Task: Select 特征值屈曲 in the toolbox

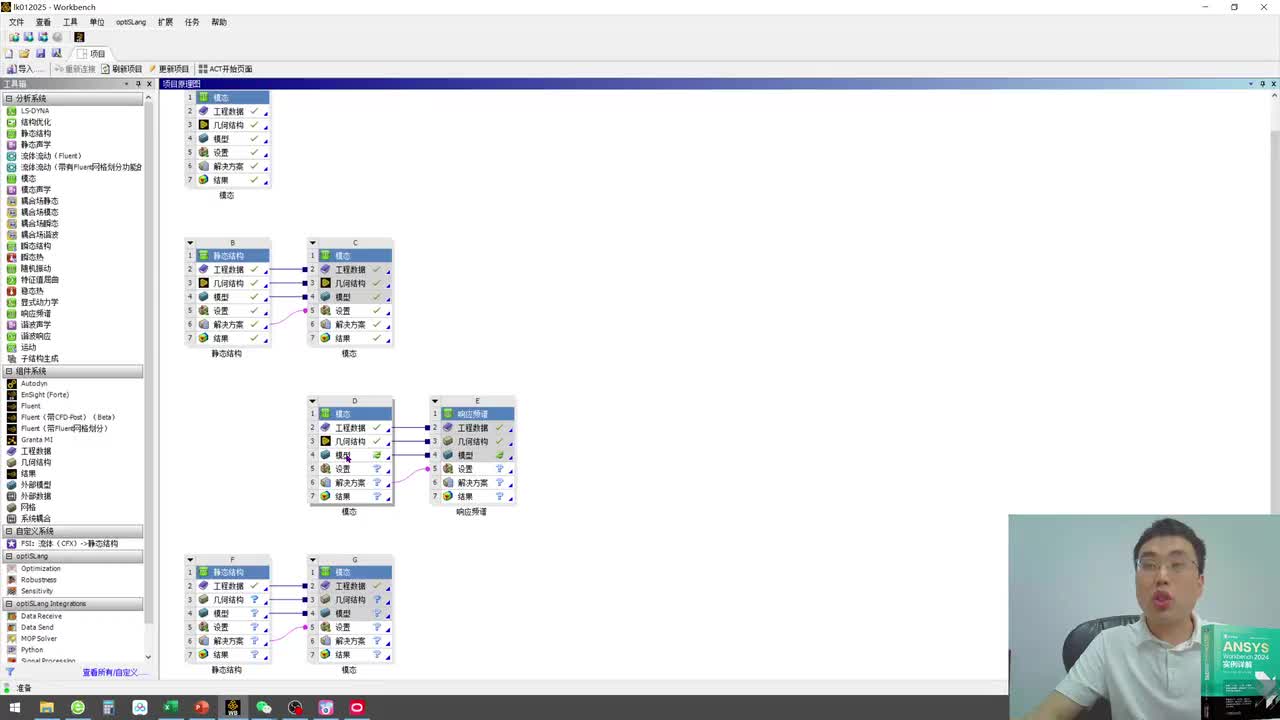Action: [39, 280]
